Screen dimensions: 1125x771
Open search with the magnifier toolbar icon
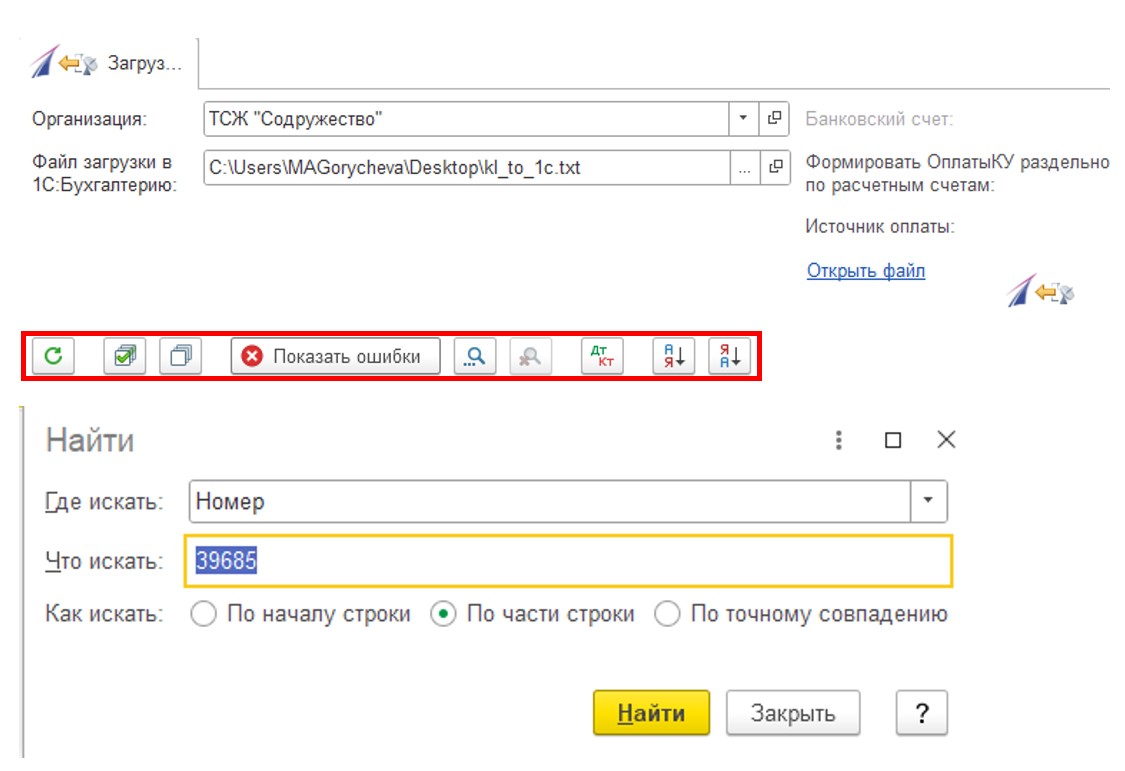pos(475,356)
